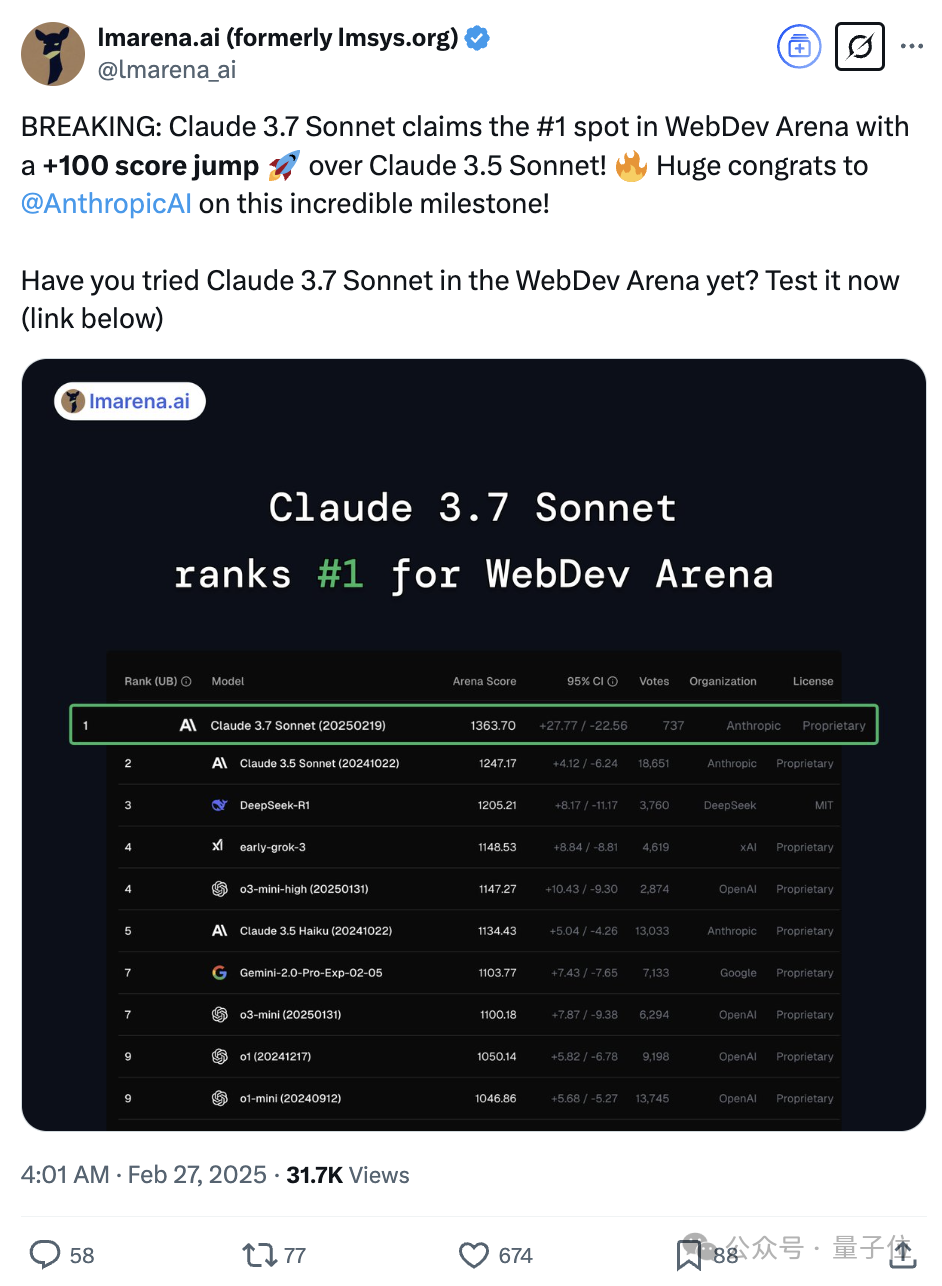Click the lmarena.ai badge in the image

tap(129, 401)
